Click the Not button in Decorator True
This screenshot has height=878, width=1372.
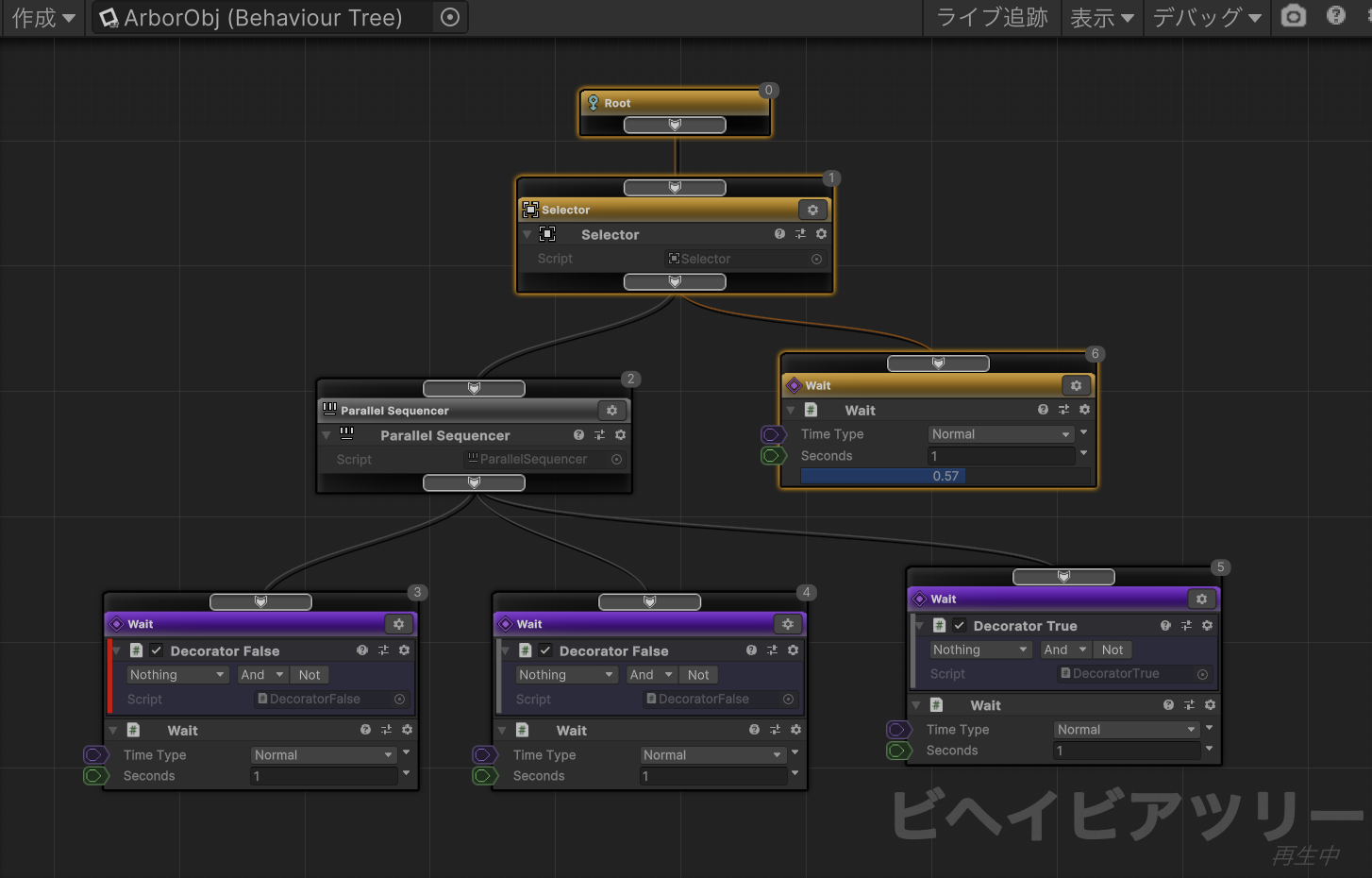[x=1112, y=650]
